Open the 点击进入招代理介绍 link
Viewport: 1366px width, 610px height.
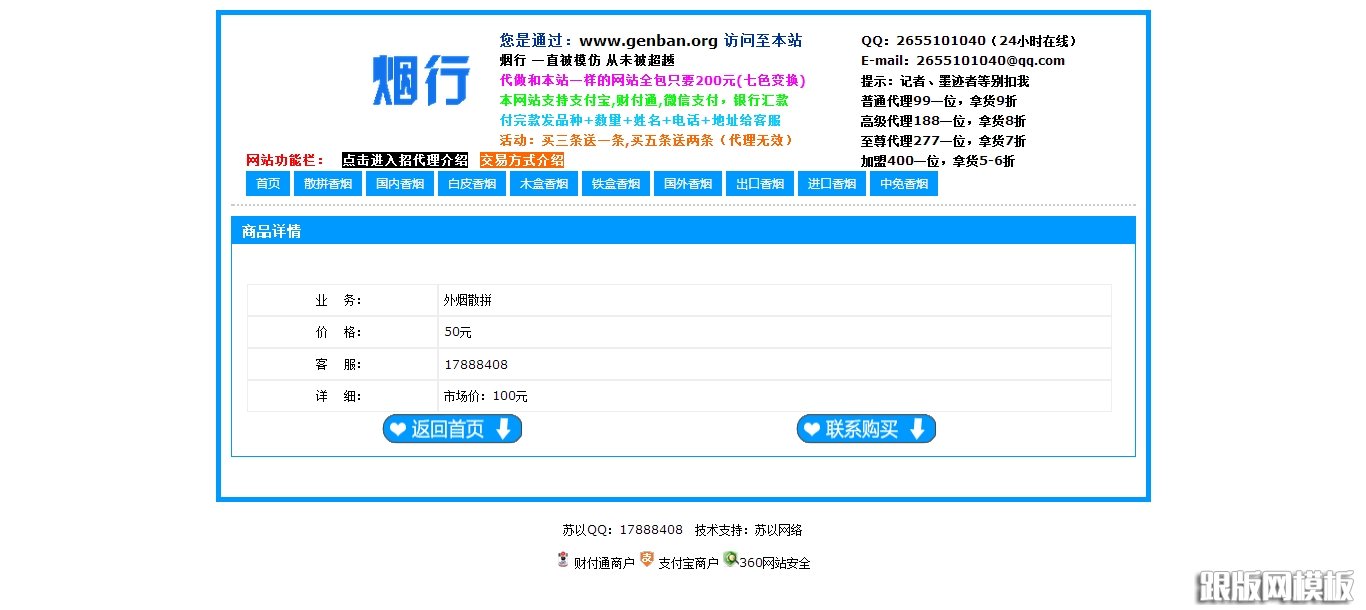pos(404,158)
